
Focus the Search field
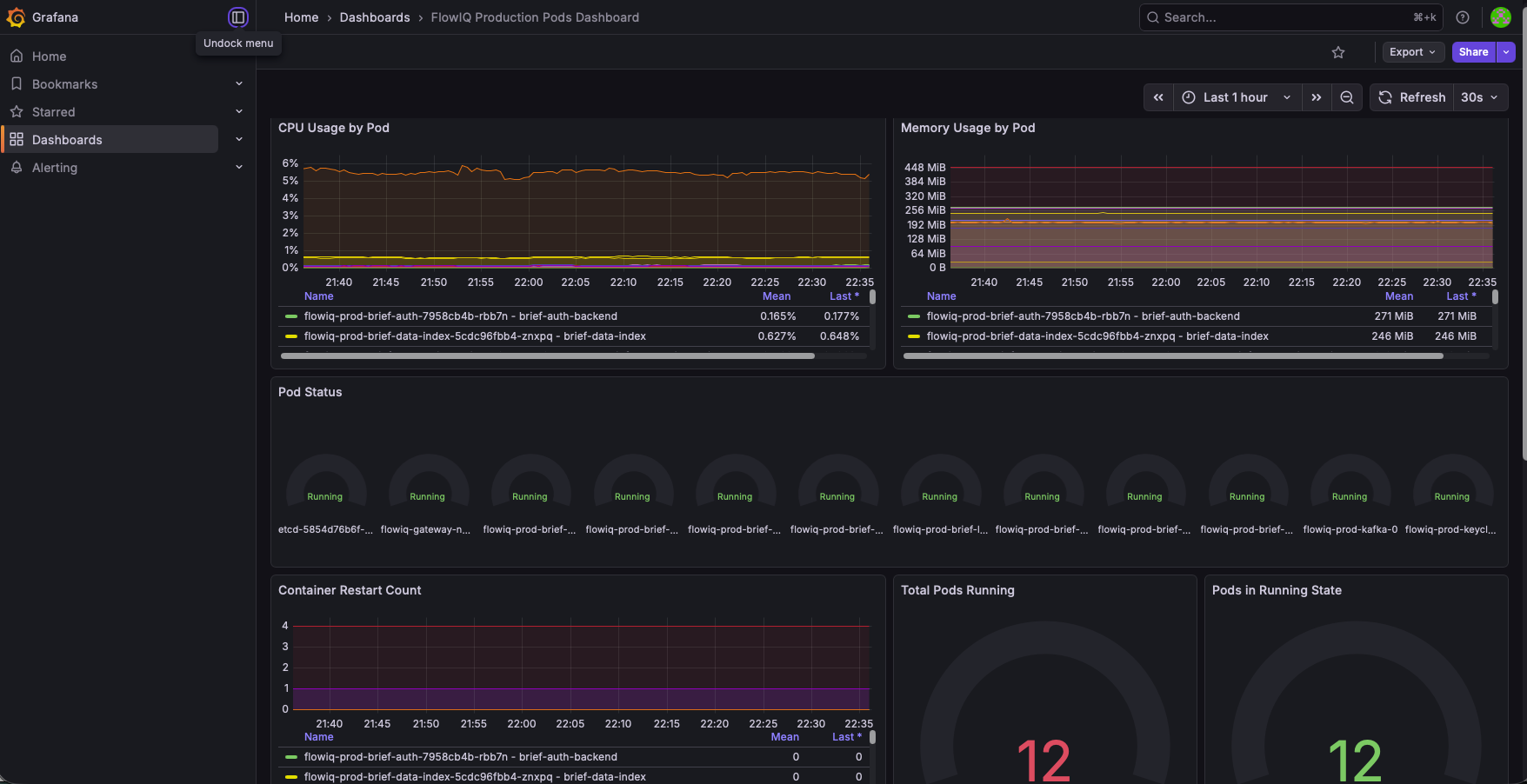[1290, 17]
